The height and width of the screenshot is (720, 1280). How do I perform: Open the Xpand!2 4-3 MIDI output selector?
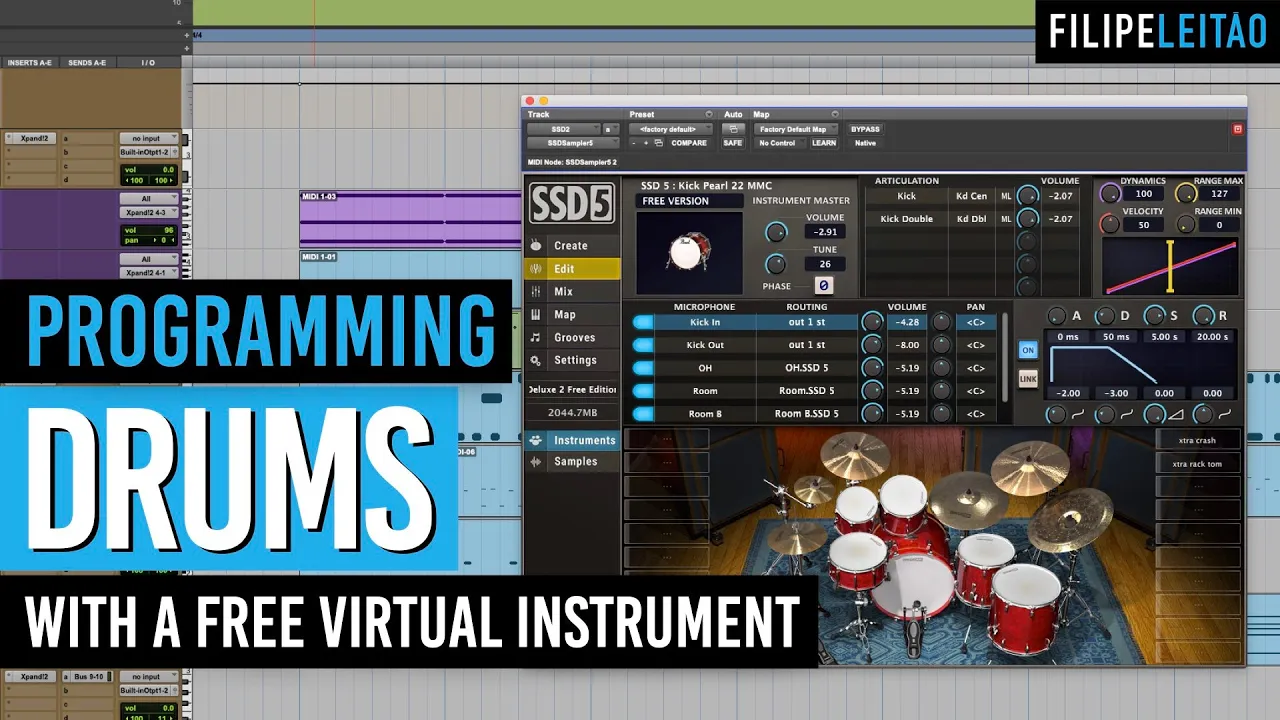pos(149,212)
